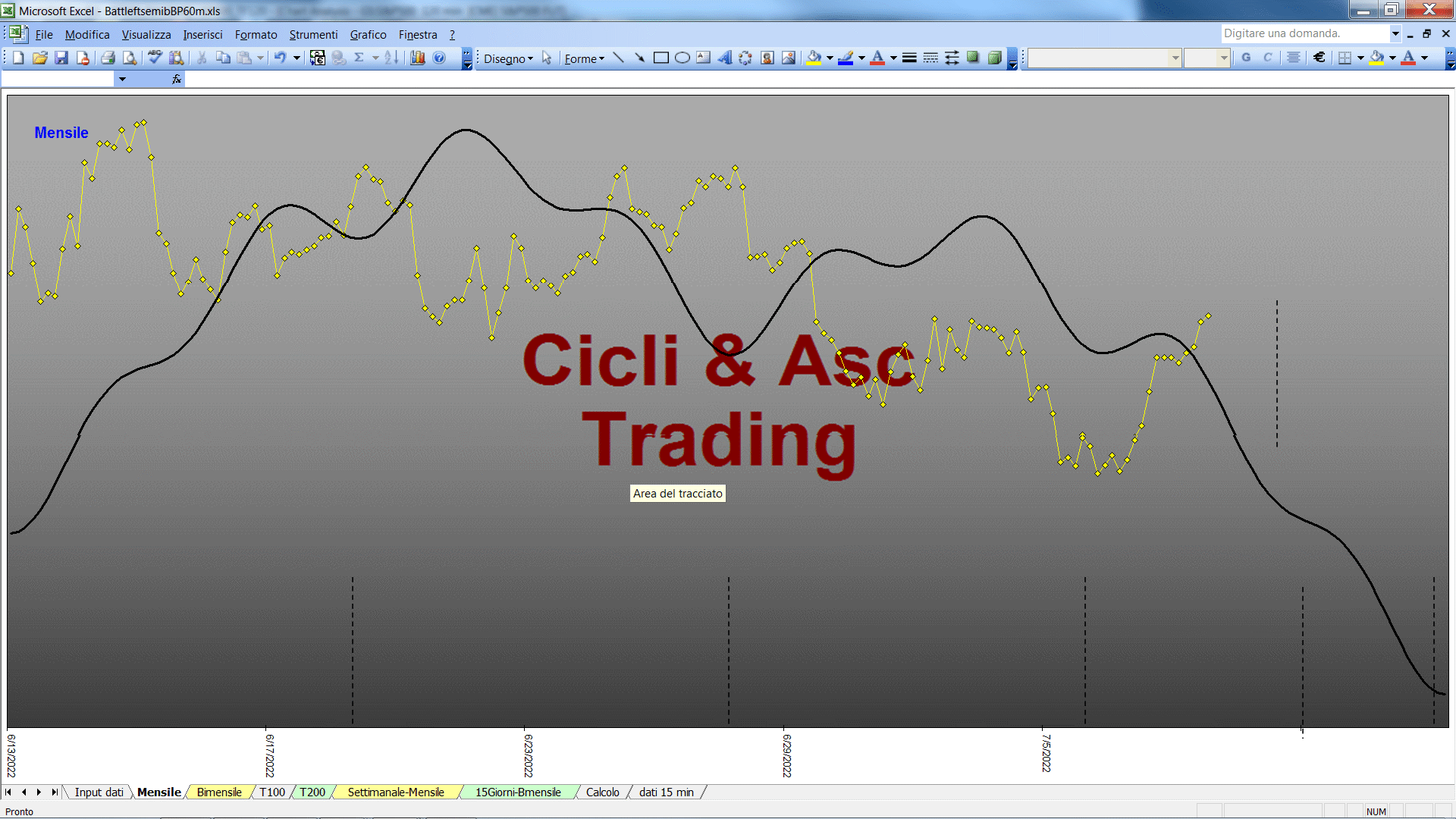Select the Oval shape tool
This screenshot has height=819, width=1456.
(x=682, y=58)
